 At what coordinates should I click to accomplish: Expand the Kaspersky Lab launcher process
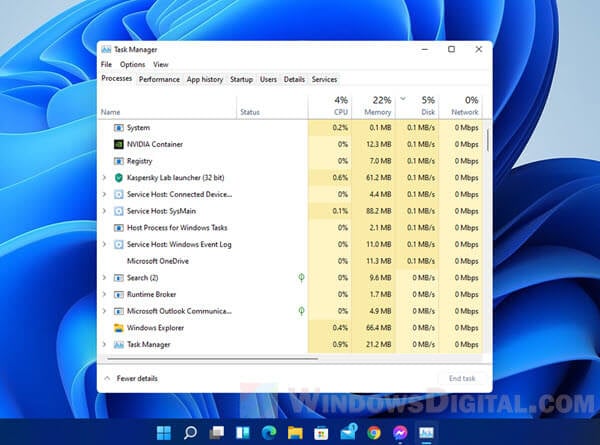[104, 178]
